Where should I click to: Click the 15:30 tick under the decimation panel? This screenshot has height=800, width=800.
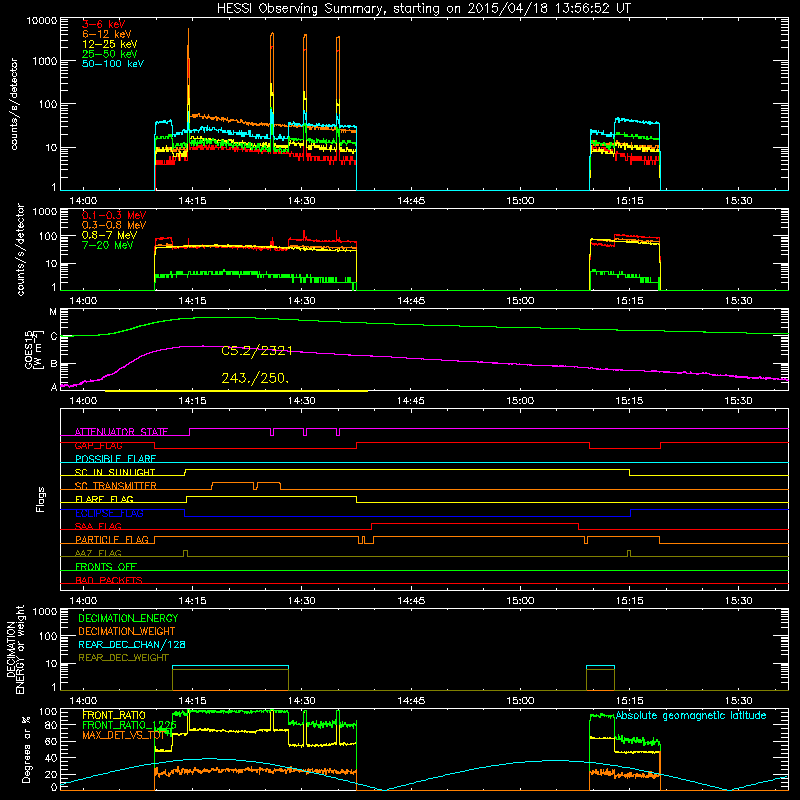pyautogui.click(x=739, y=701)
